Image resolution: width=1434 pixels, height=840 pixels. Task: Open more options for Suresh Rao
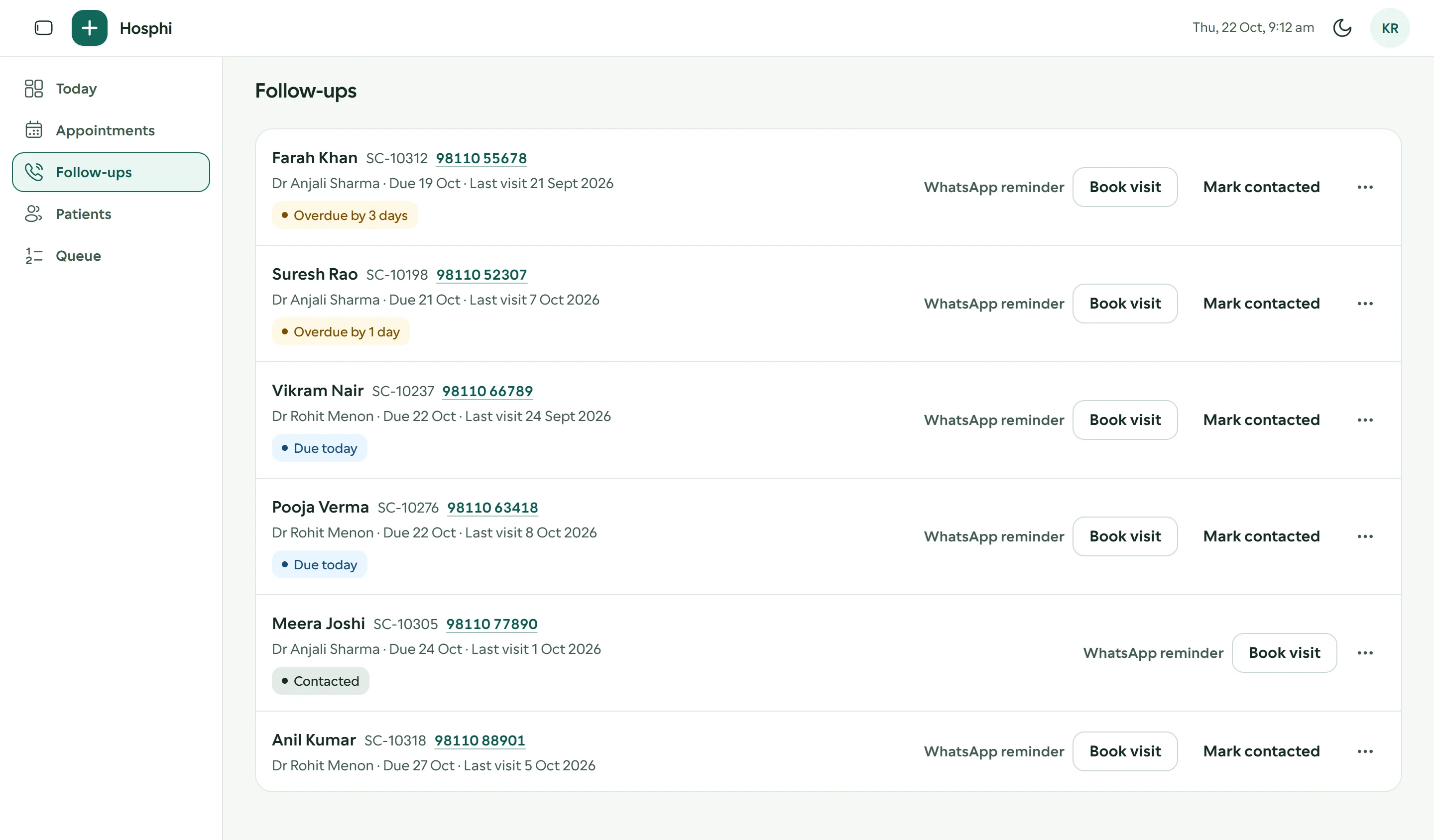tap(1365, 304)
